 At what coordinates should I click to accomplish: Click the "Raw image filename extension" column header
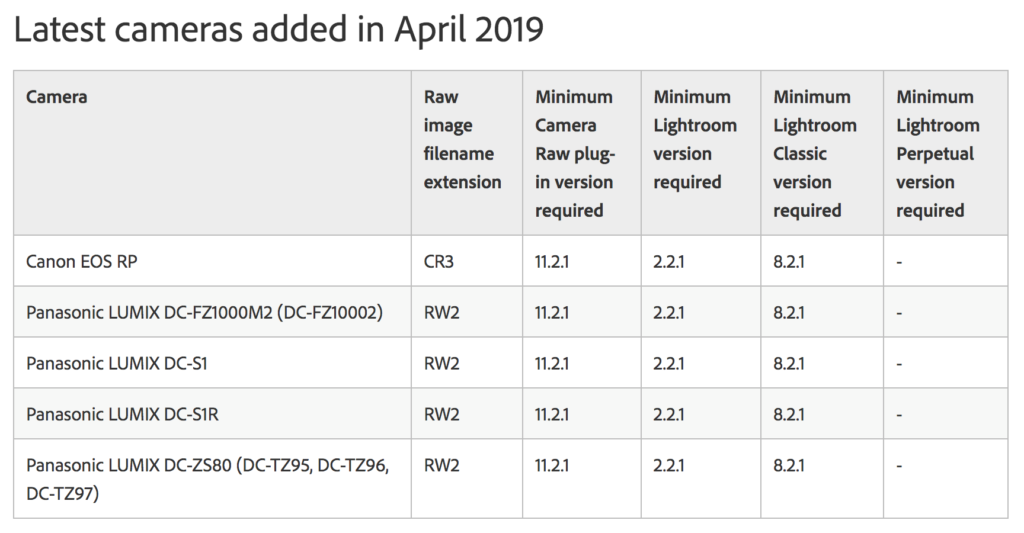[x=462, y=139]
